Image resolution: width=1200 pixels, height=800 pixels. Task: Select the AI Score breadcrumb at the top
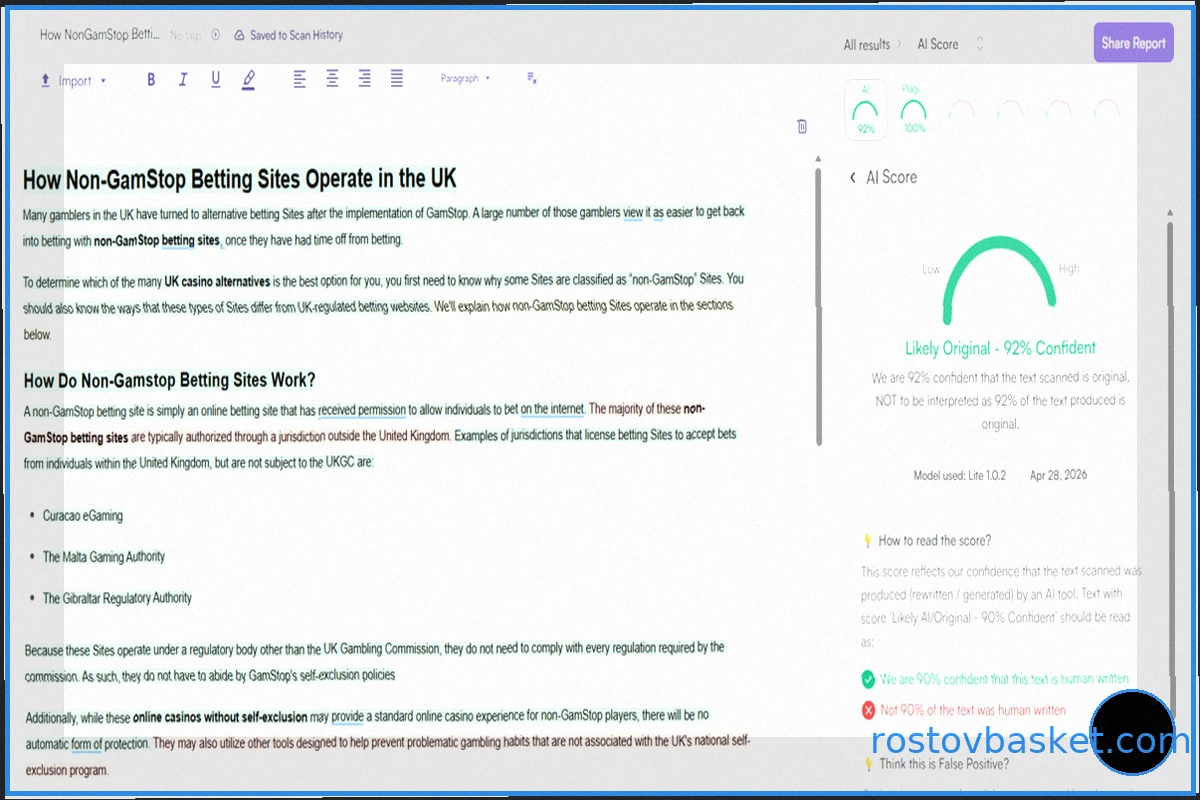click(938, 44)
